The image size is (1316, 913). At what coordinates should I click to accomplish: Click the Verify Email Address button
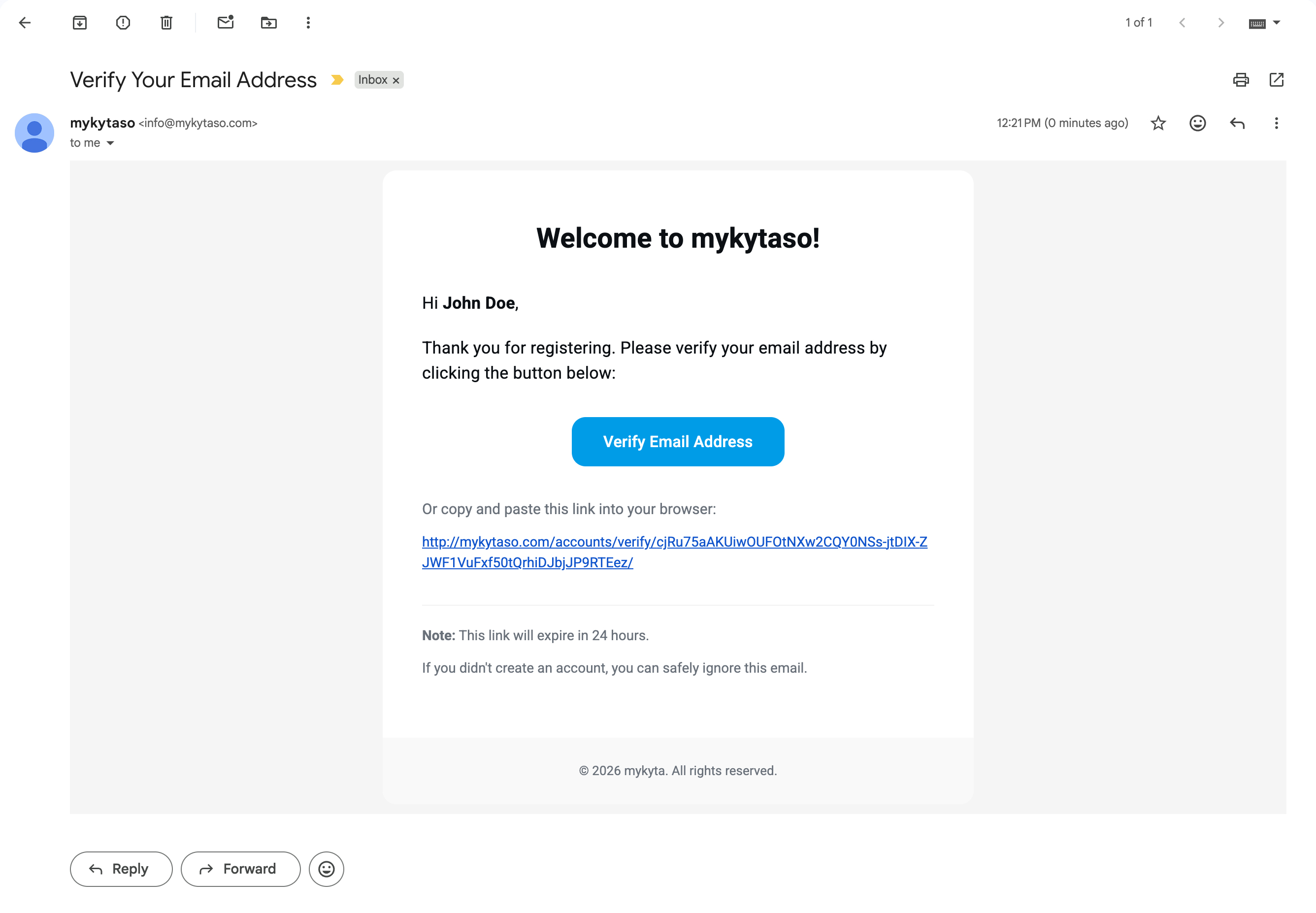(x=677, y=442)
